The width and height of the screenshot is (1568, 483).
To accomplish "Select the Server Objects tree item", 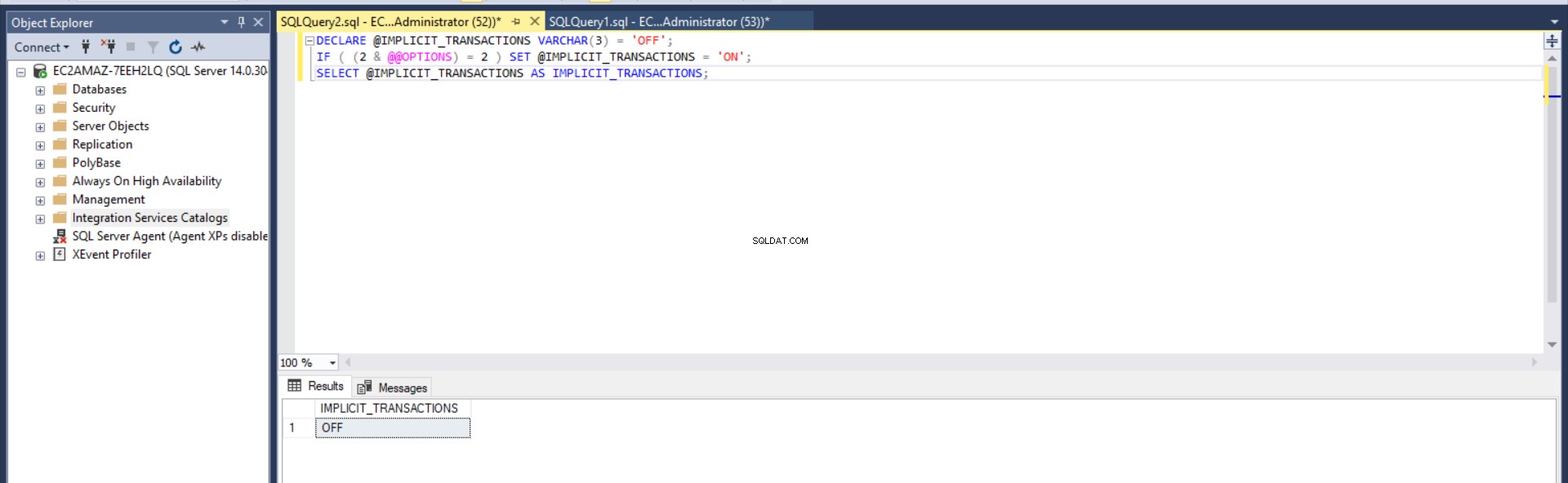I will pyautogui.click(x=110, y=126).
